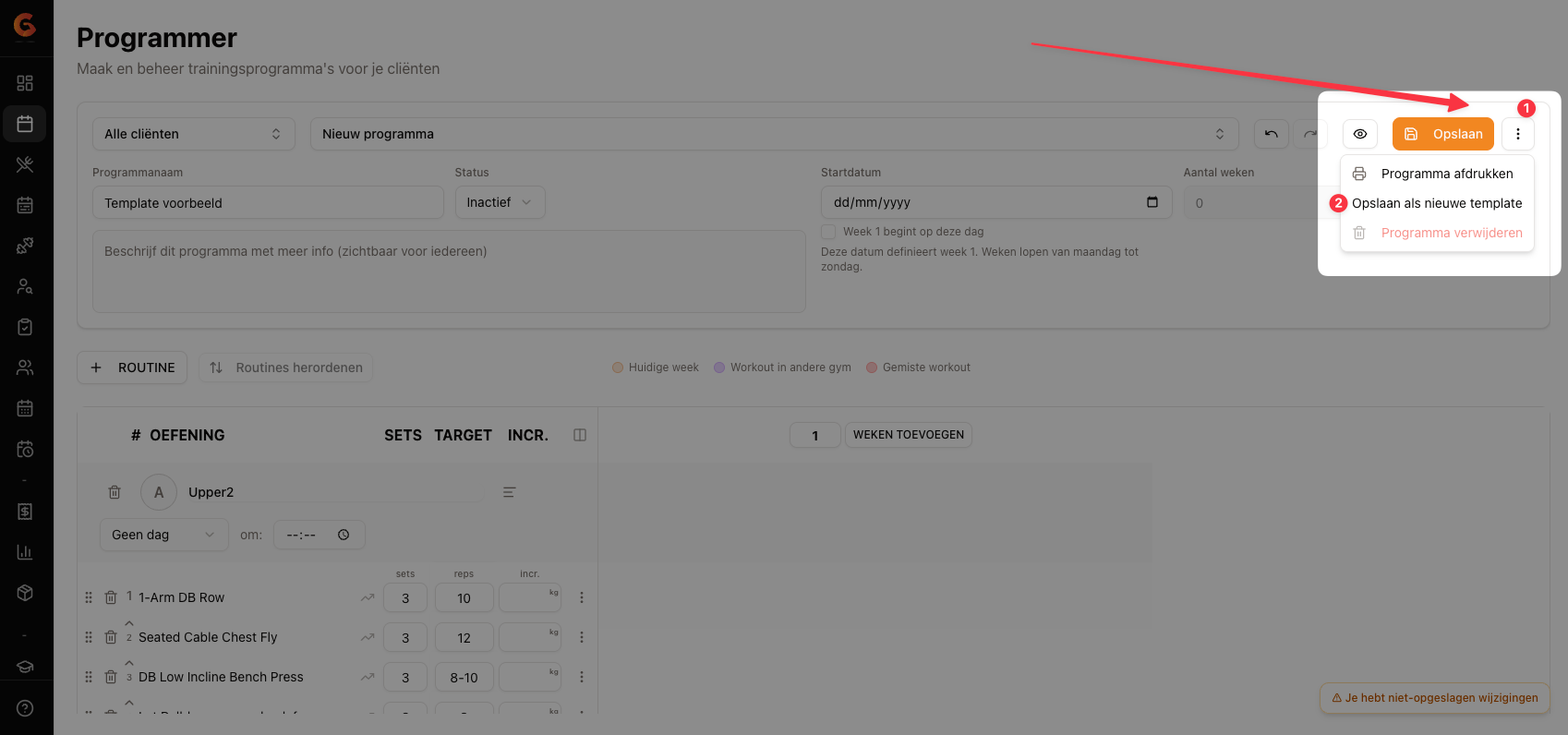Screen dimensions: 1568x735
Task: Click the 'Routines herordenen' button
Action: pyautogui.click(x=286, y=367)
